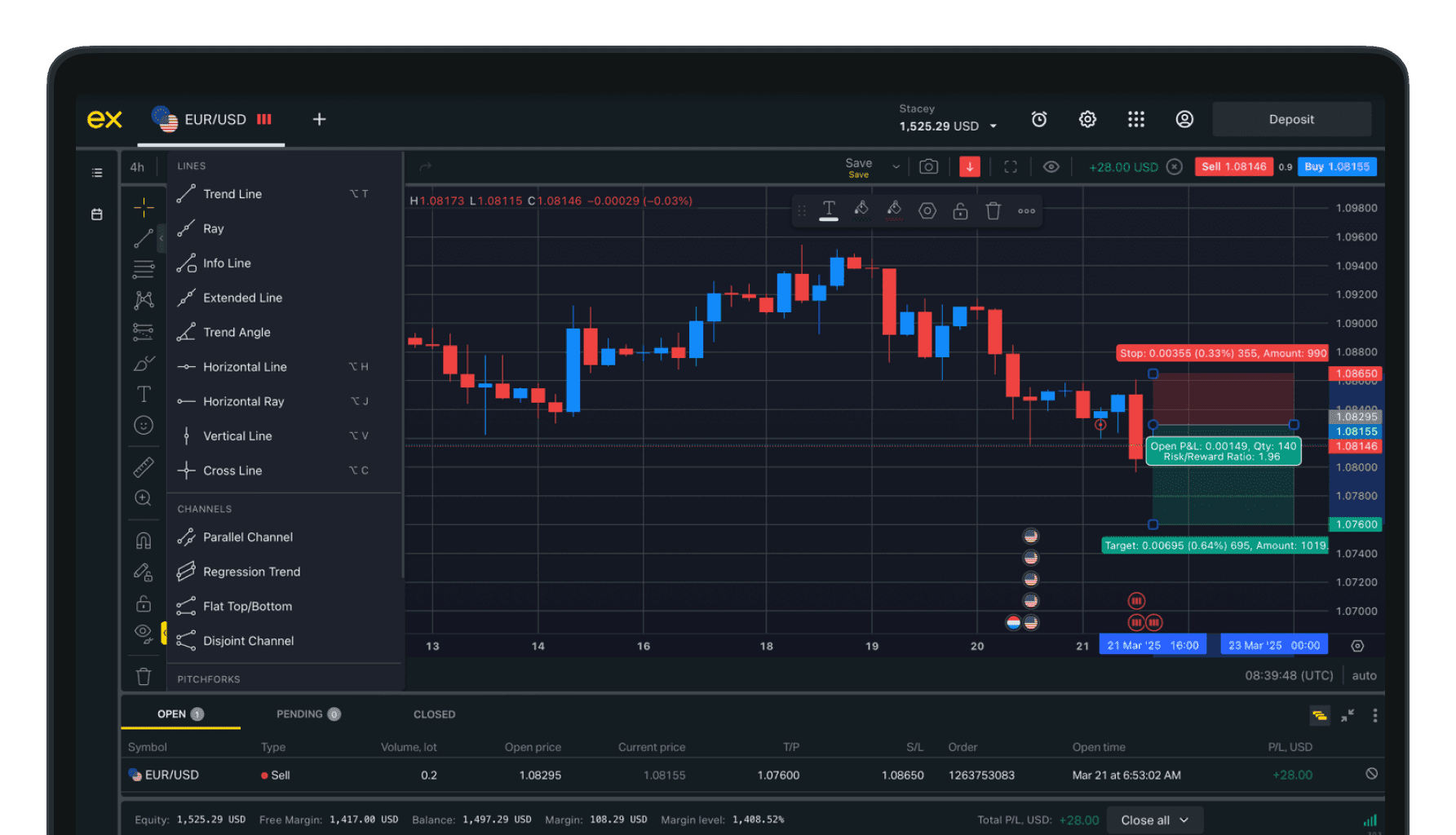This screenshot has height=835, width=1456.
Task: Click Sell at 1.08146
Action: [1233, 166]
